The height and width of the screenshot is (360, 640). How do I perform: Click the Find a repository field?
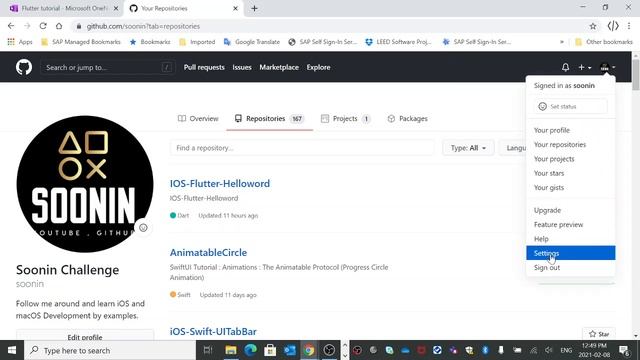click(x=302, y=148)
